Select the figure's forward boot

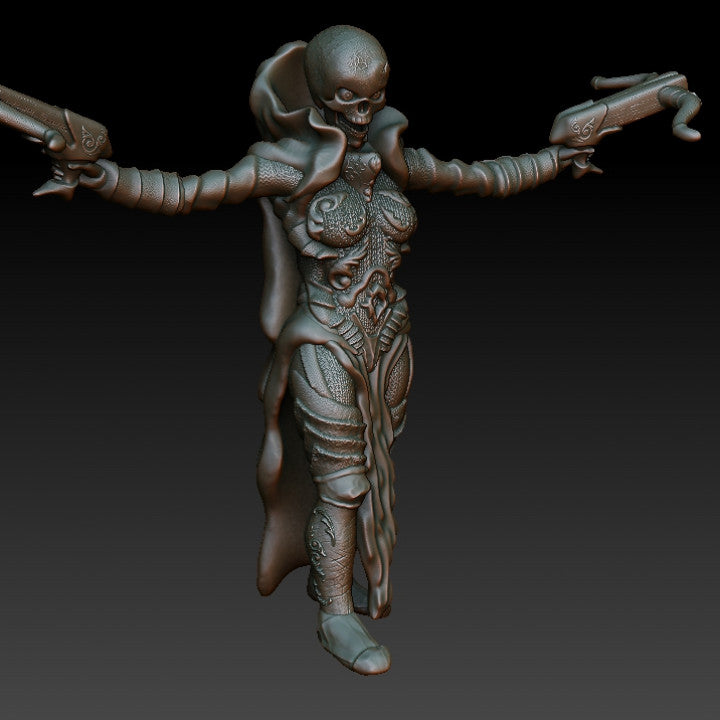point(355,640)
